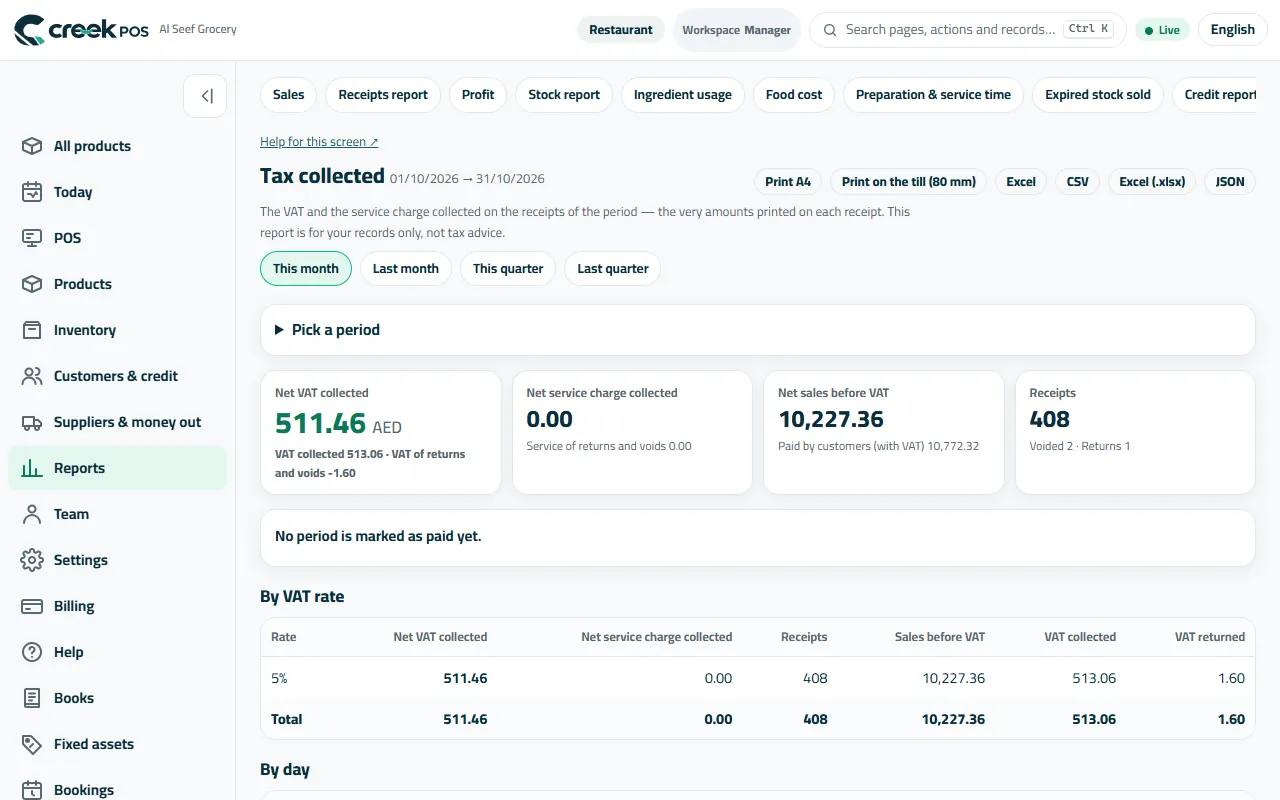Open the Sales report tab
This screenshot has height=800, width=1280.
(288, 95)
